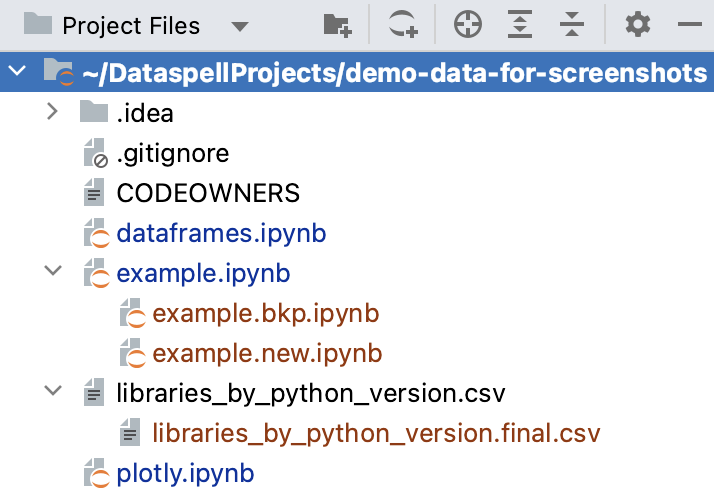Viewport: 714px width, 498px height.
Task: Click the expand all icon
Action: pyautogui.click(x=520, y=25)
